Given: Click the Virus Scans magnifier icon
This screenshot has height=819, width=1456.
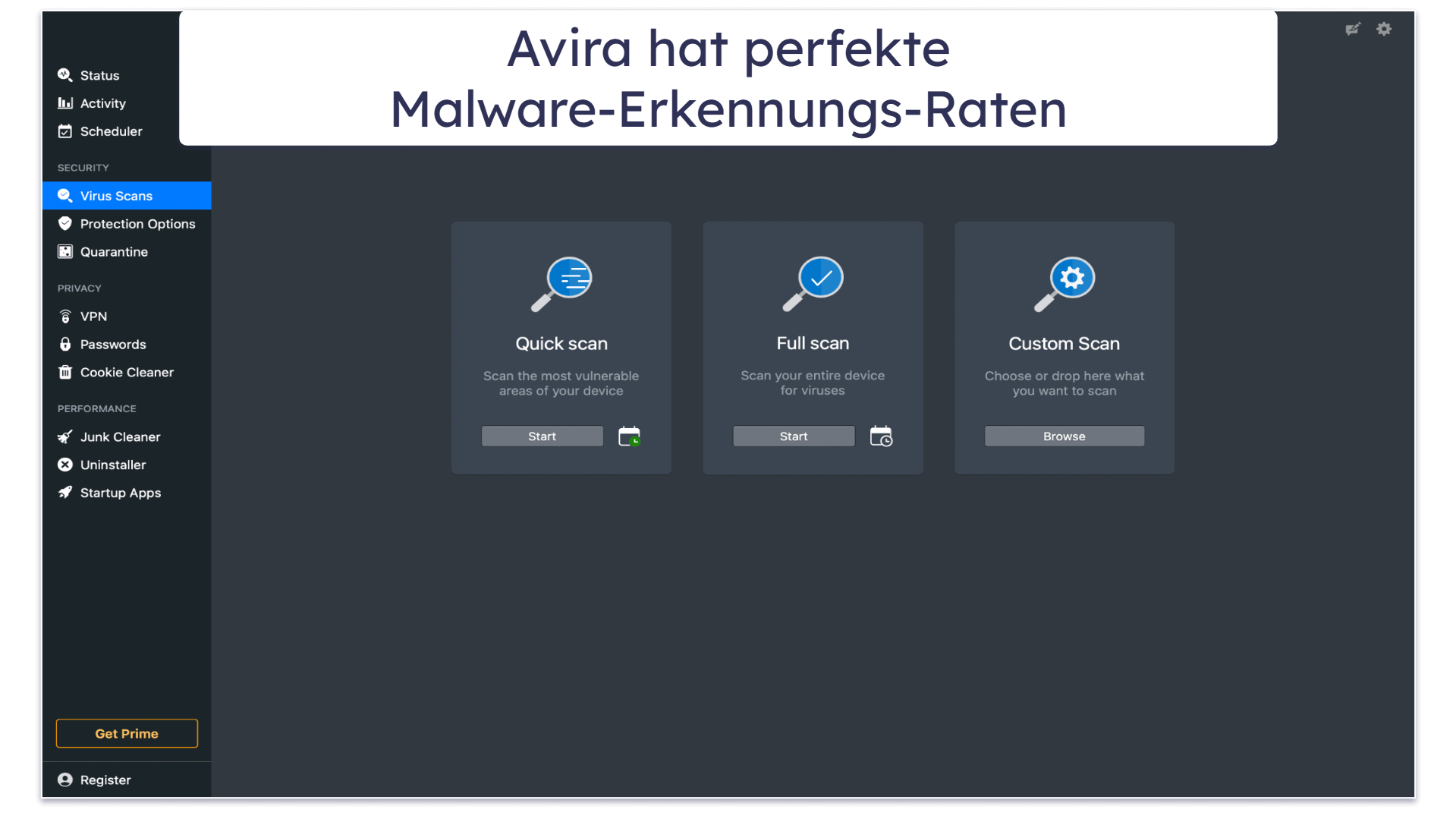Looking at the screenshot, I should 65,196.
